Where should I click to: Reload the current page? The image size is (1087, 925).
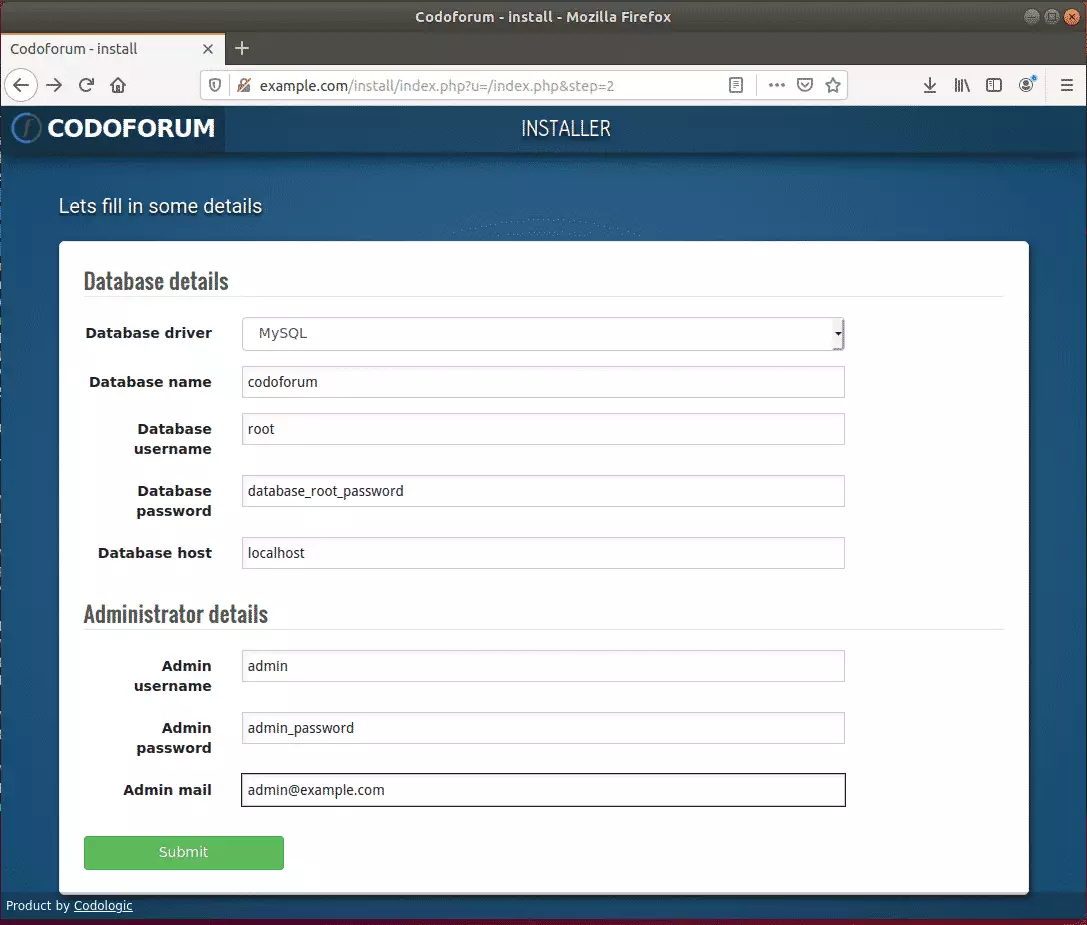pyautogui.click(x=86, y=85)
